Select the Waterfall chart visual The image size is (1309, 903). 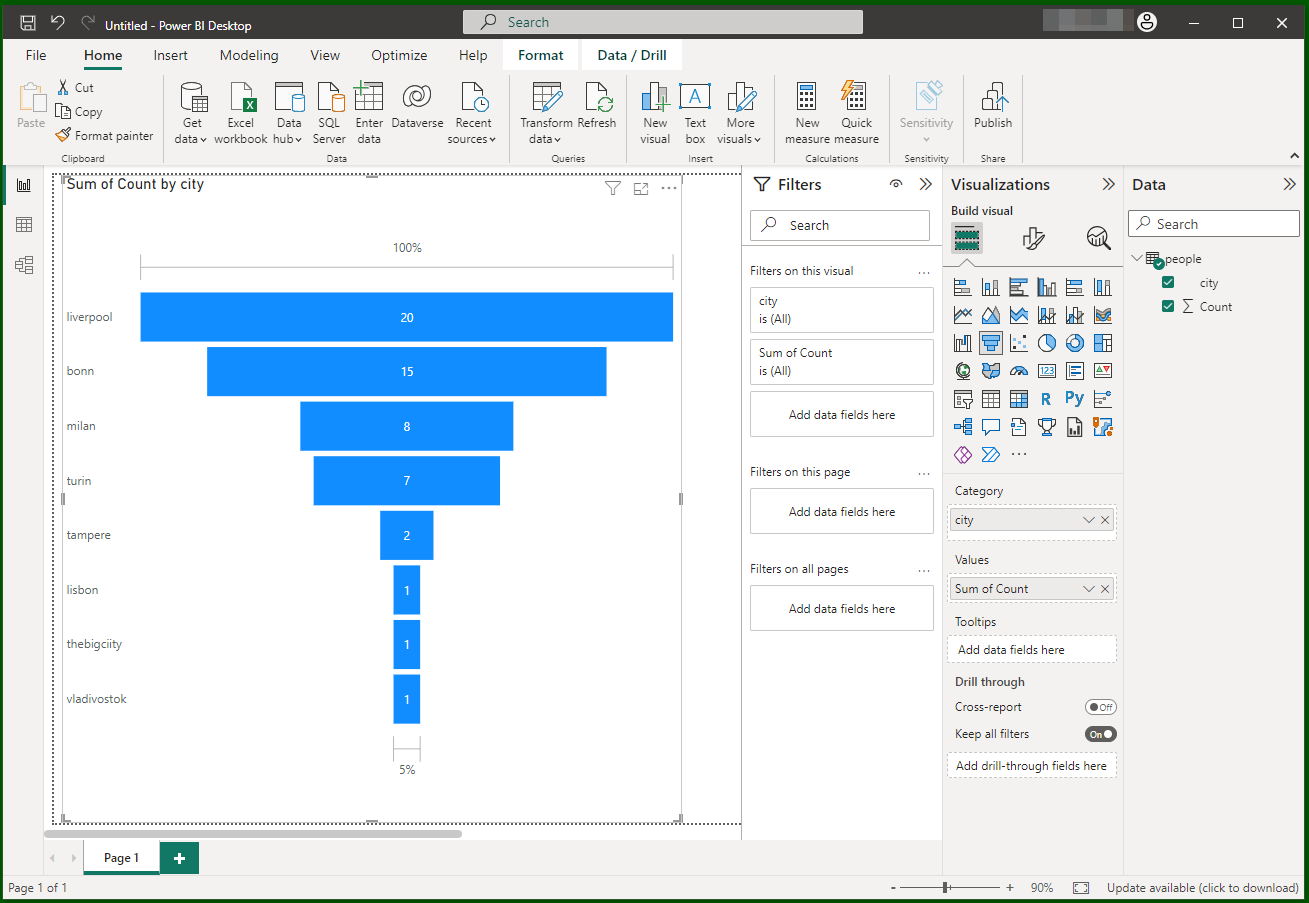pos(963,343)
